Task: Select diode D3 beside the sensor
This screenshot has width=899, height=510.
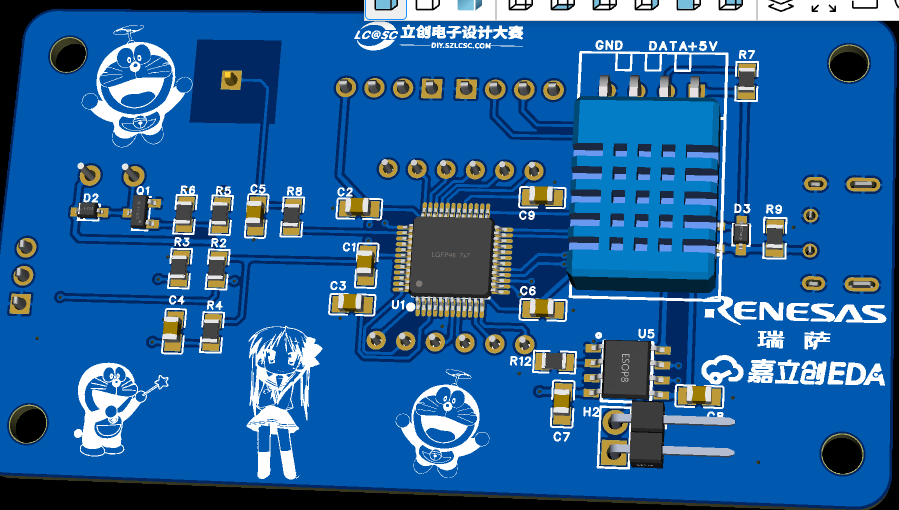Action: click(741, 233)
